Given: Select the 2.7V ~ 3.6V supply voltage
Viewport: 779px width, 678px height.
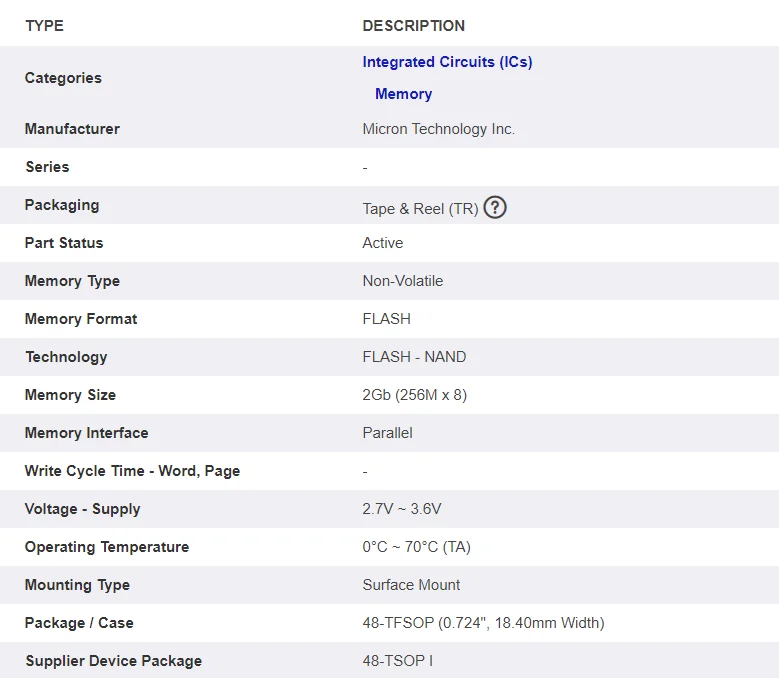Looking at the screenshot, I should pyautogui.click(x=401, y=509).
